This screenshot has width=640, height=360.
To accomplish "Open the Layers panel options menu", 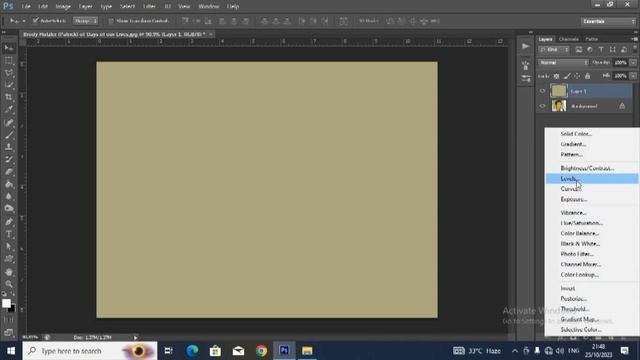I will click(x=635, y=39).
